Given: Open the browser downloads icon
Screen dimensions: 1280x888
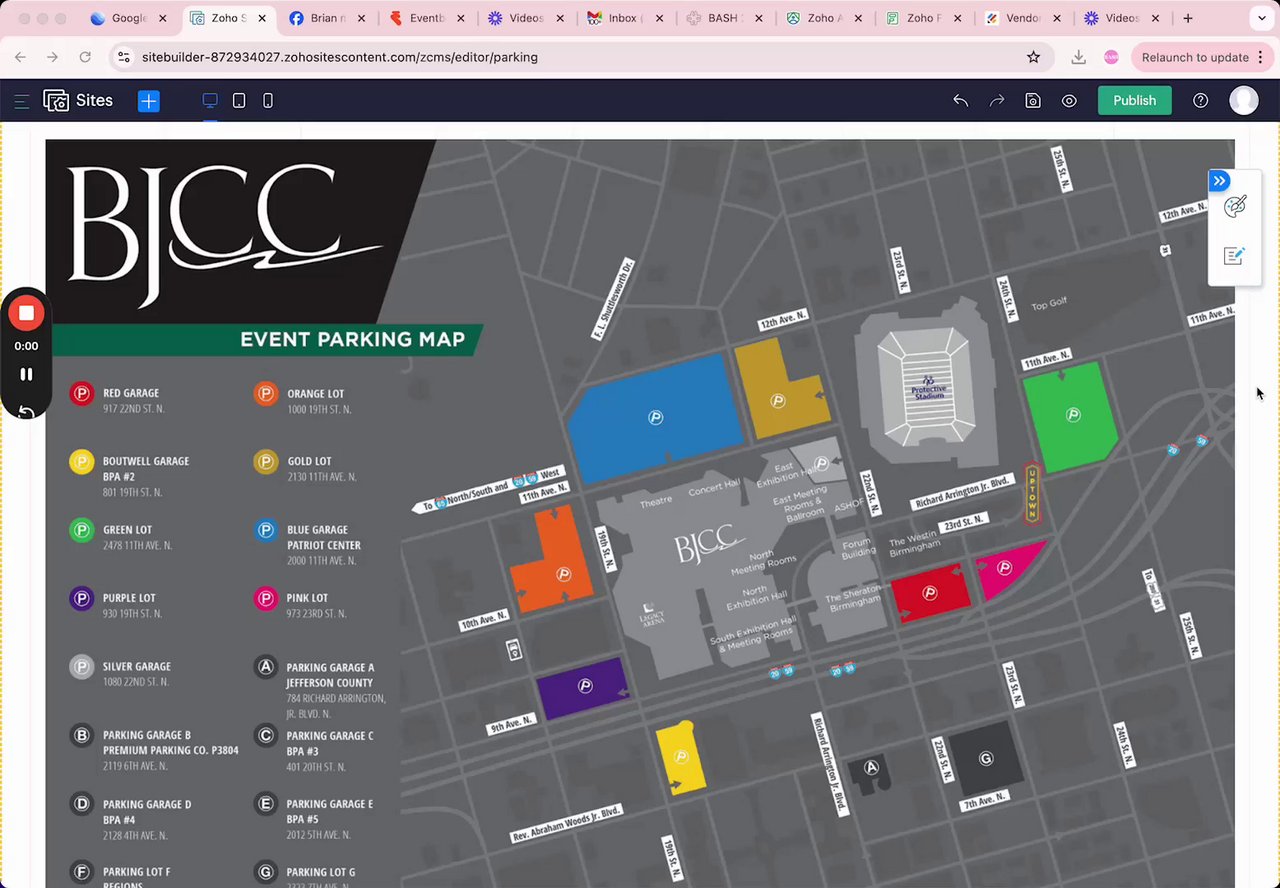Looking at the screenshot, I should coord(1078,57).
